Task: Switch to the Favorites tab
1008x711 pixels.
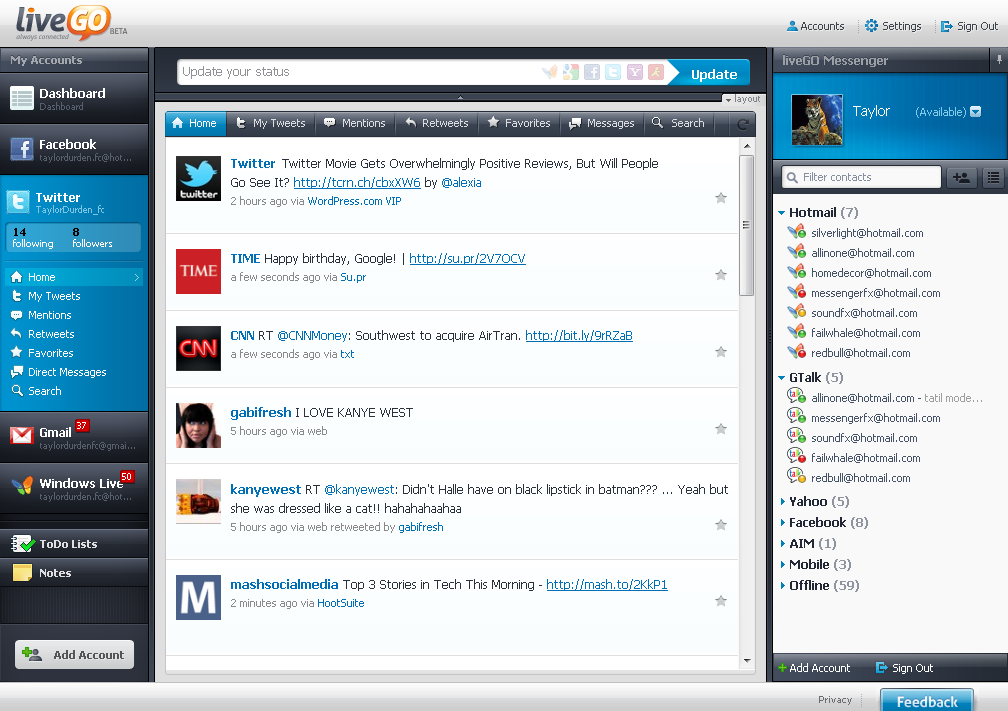Action: (x=519, y=123)
